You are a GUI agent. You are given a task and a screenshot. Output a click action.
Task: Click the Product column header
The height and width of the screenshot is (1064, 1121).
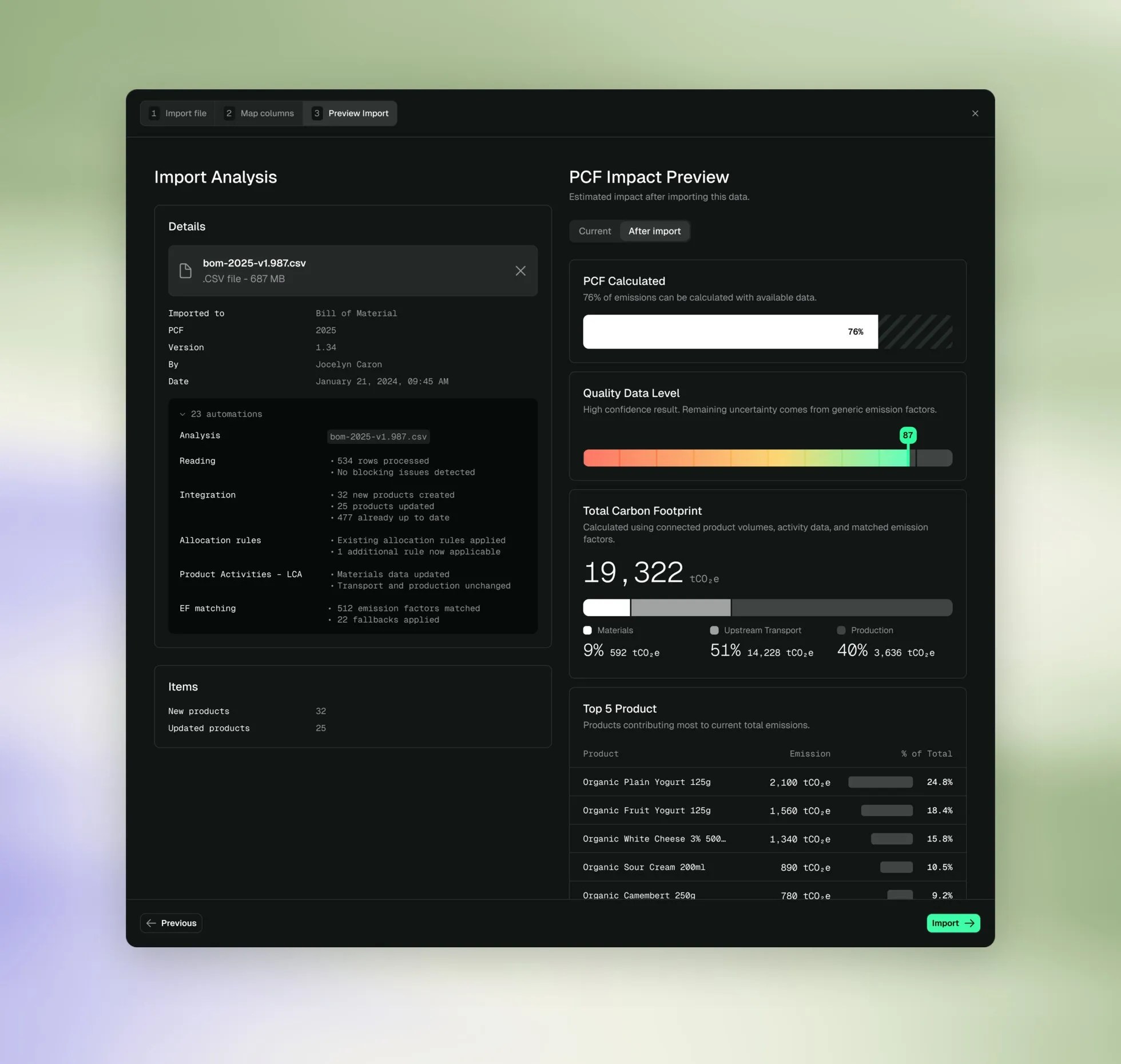(x=601, y=754)
